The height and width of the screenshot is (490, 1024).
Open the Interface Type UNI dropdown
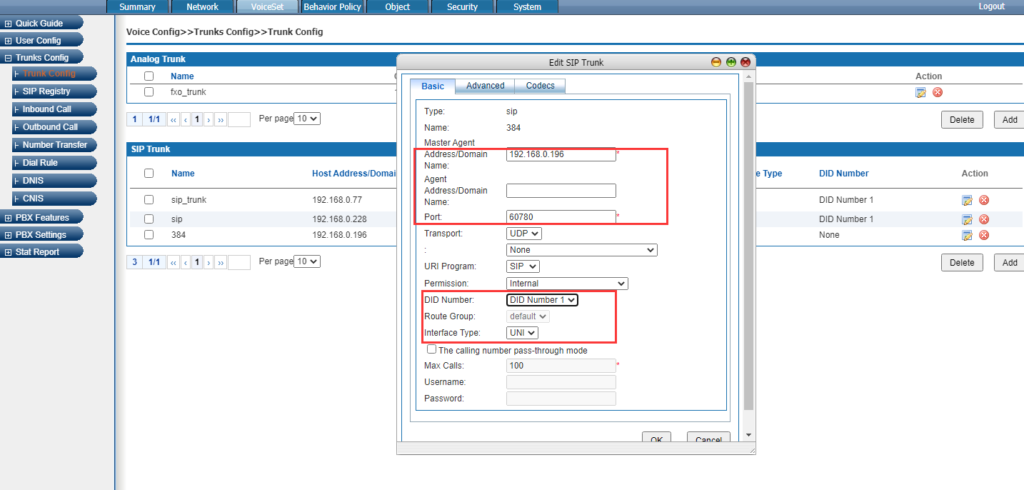tap(522, 333)
